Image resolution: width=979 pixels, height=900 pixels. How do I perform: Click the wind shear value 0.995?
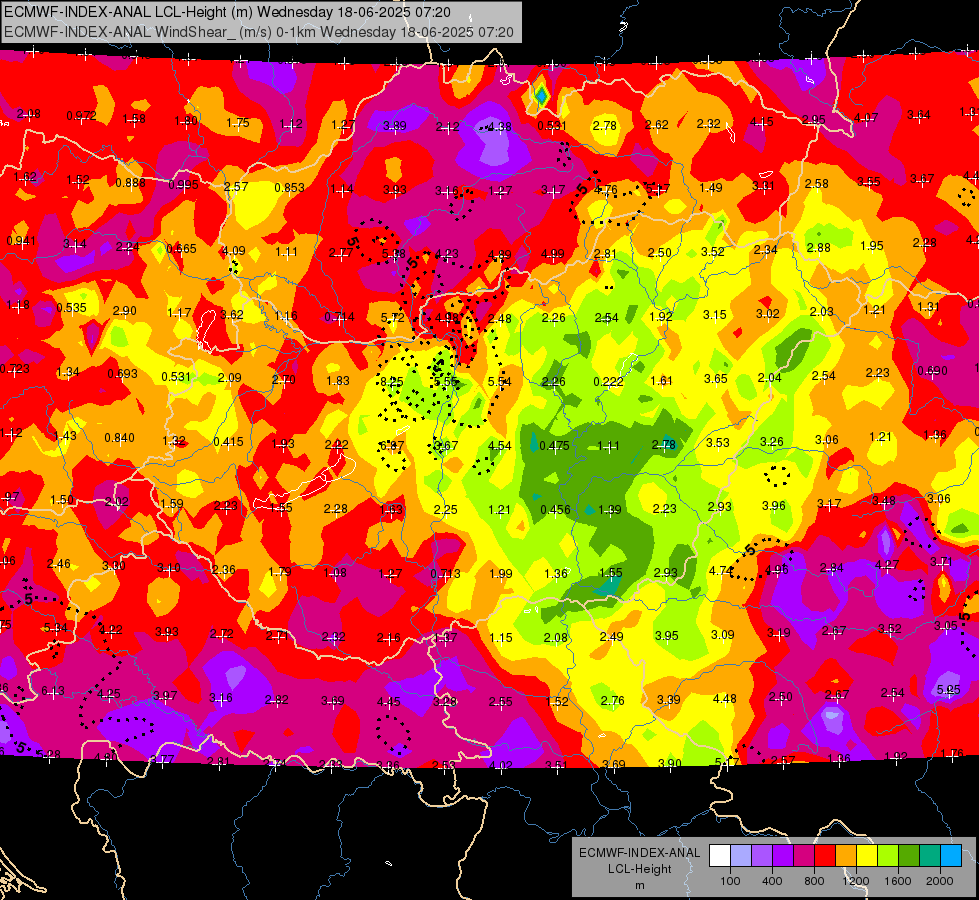(x=184, y=185)
